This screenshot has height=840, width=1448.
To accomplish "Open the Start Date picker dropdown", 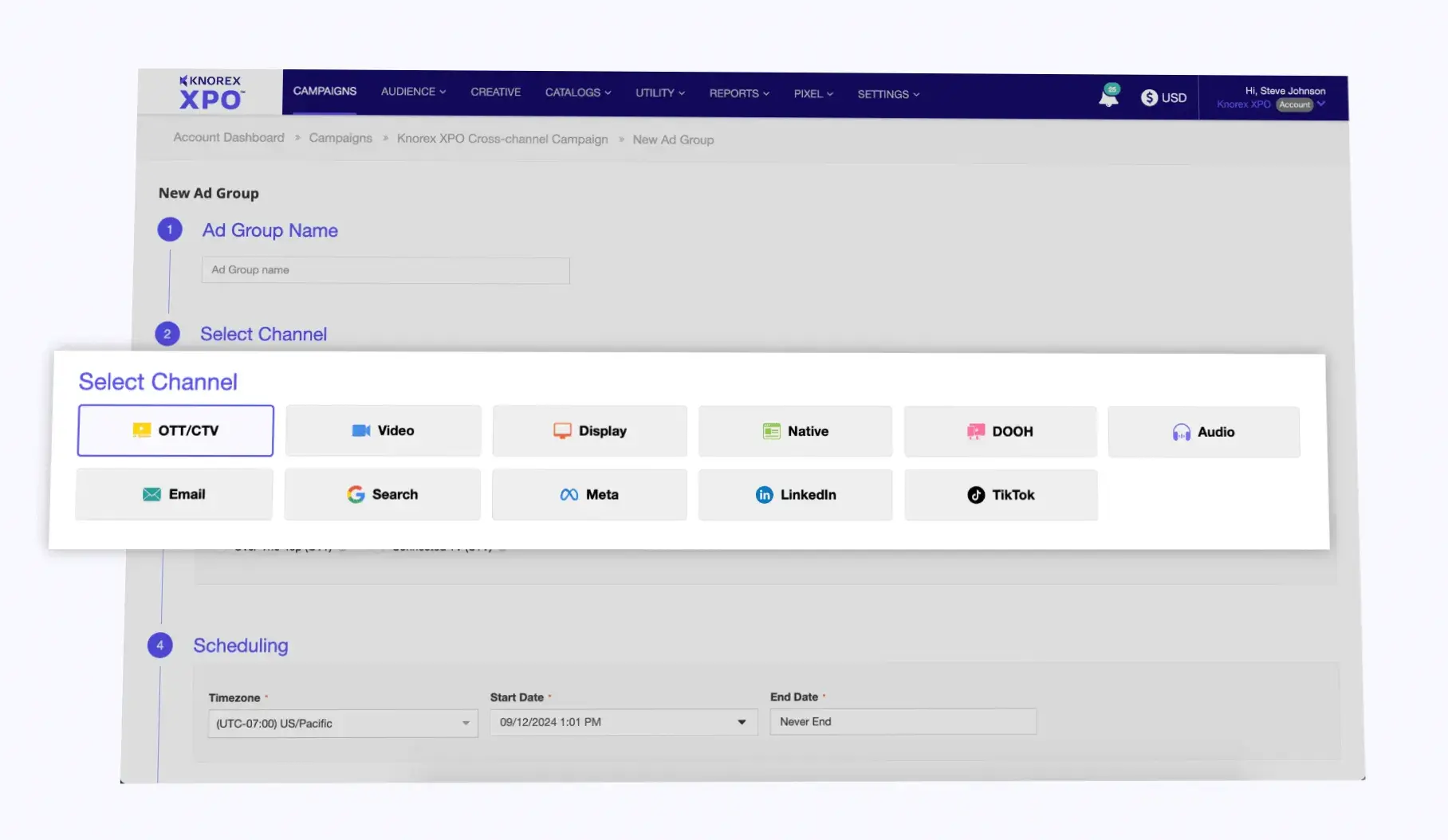I will point(741,722).
